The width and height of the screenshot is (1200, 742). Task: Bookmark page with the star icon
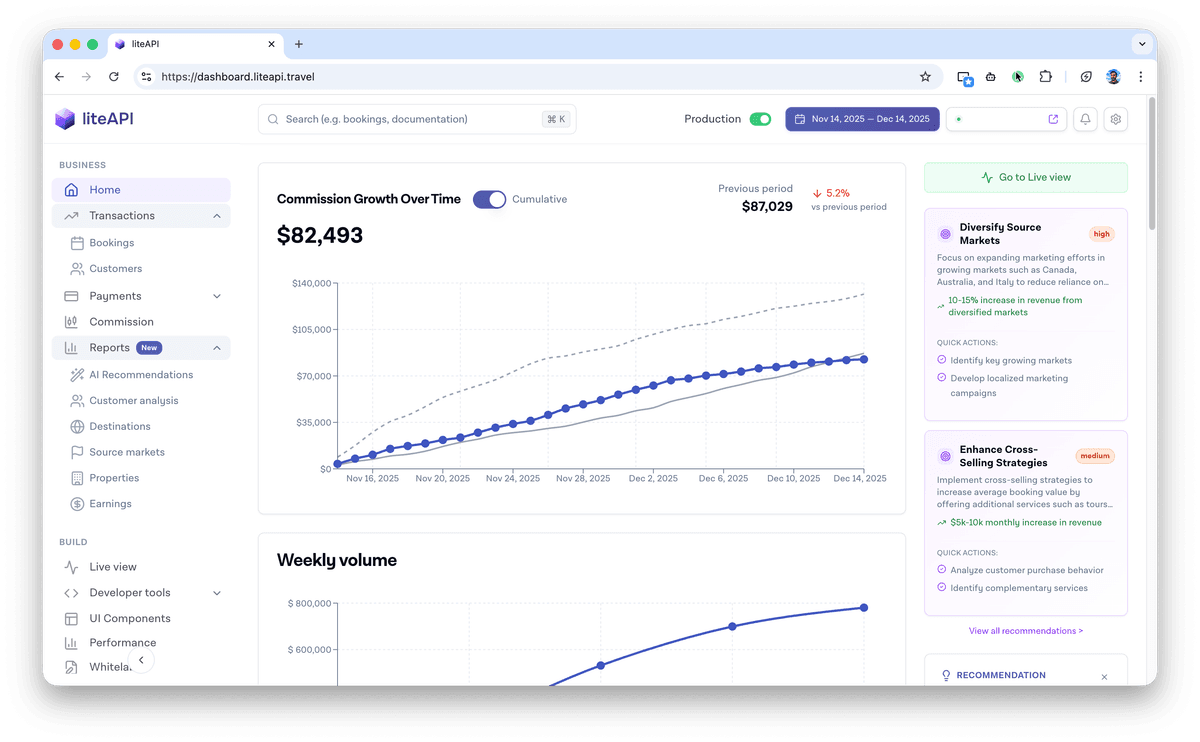point(925,76)
